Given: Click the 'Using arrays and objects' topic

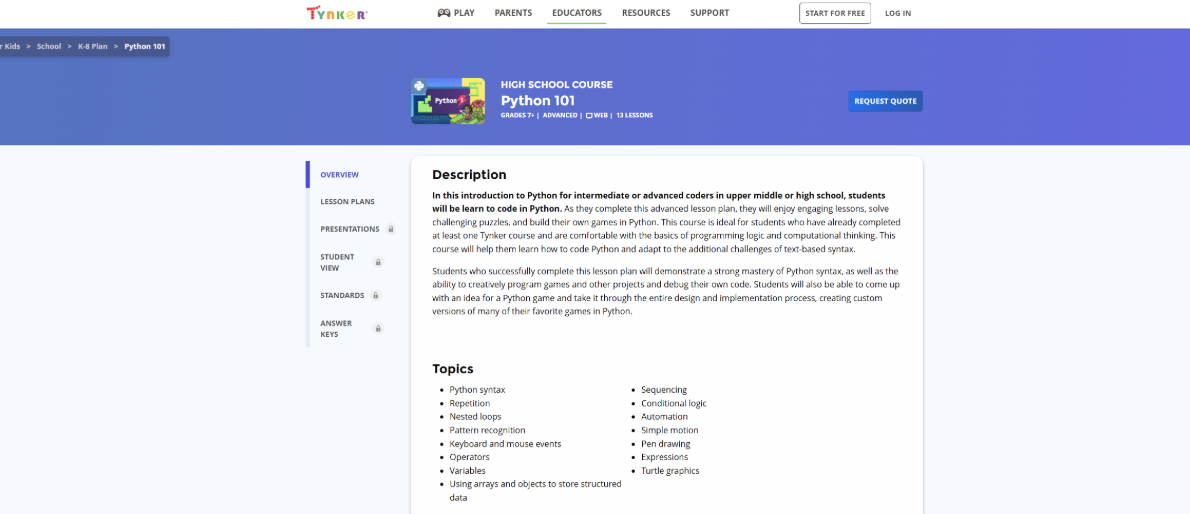Looking at the screenshot, I should coord(535,490).
